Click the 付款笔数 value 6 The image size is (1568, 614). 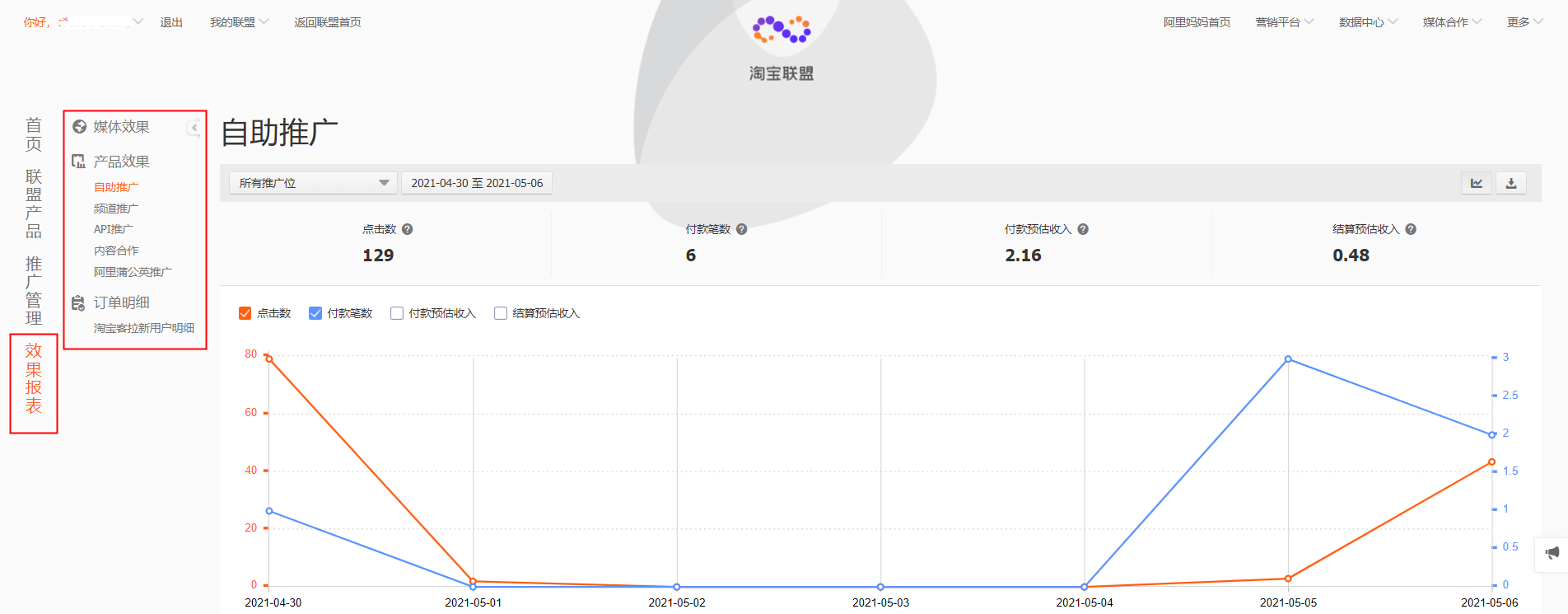[691, 255]
